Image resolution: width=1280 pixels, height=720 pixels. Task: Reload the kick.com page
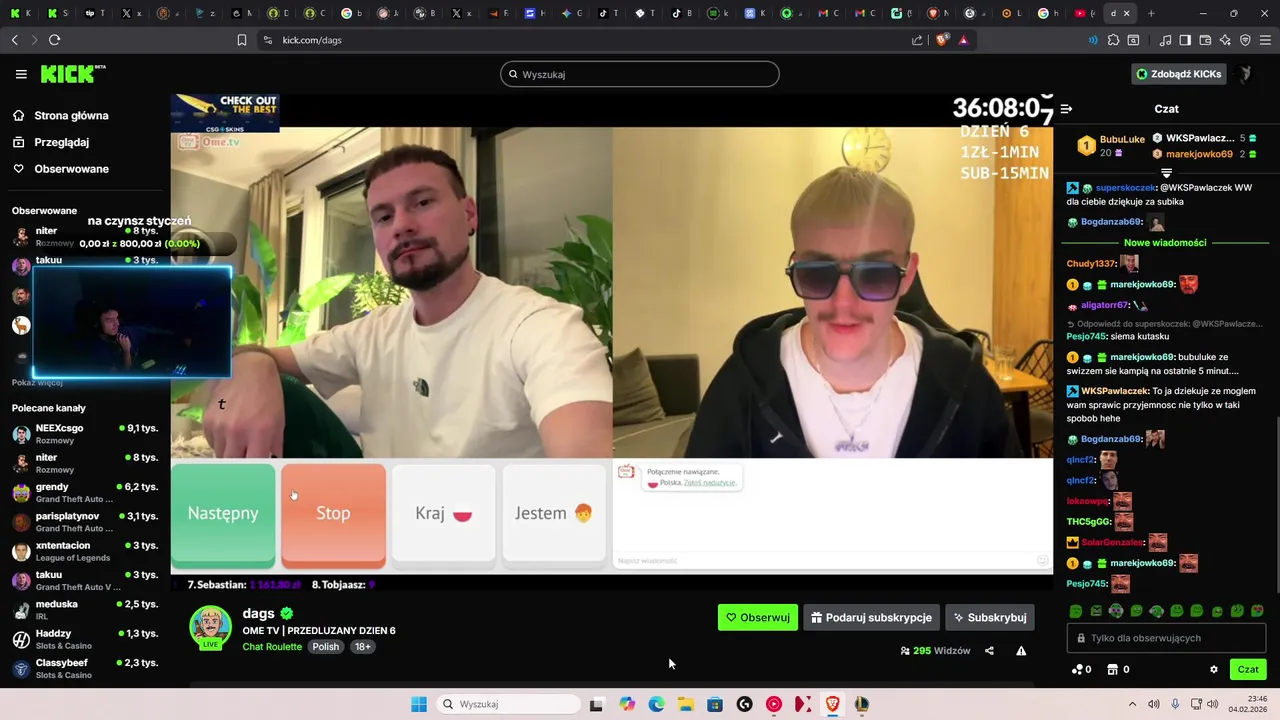54,40
